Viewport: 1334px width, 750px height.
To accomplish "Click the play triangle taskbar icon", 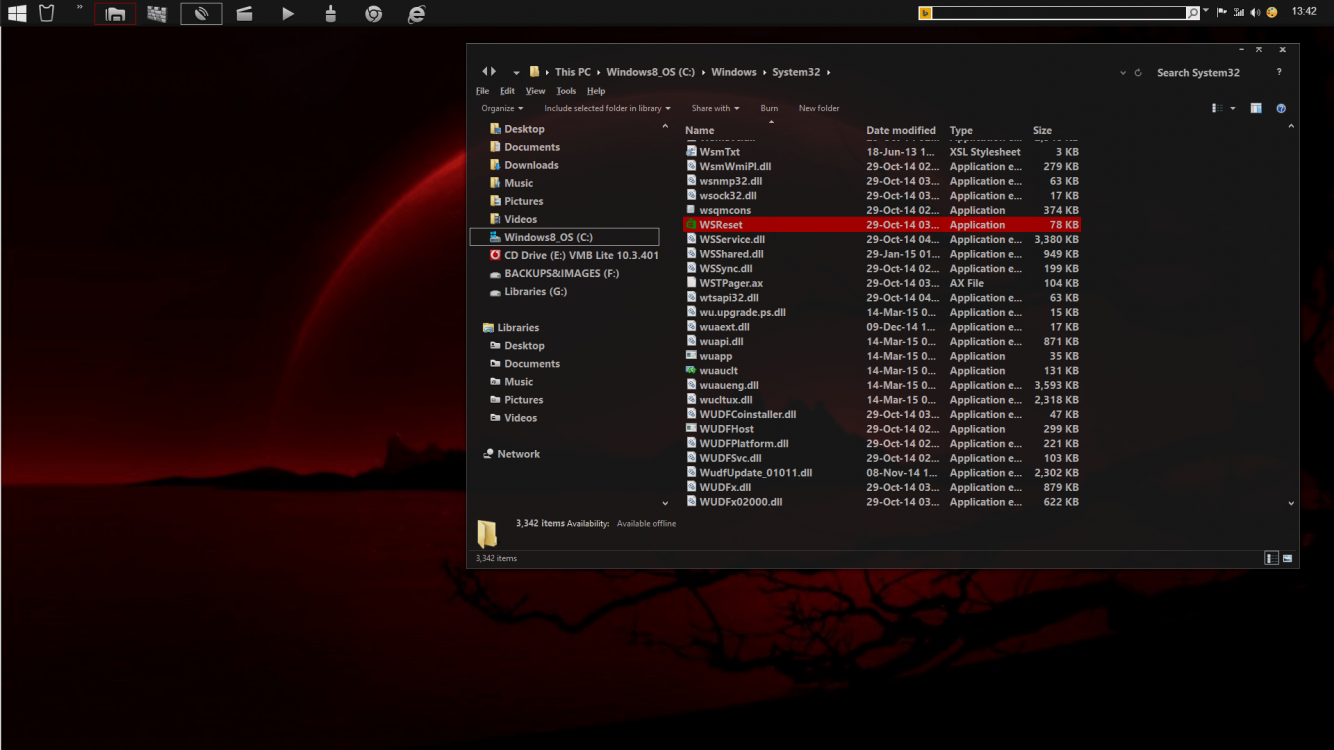I will tap(288, 14).
